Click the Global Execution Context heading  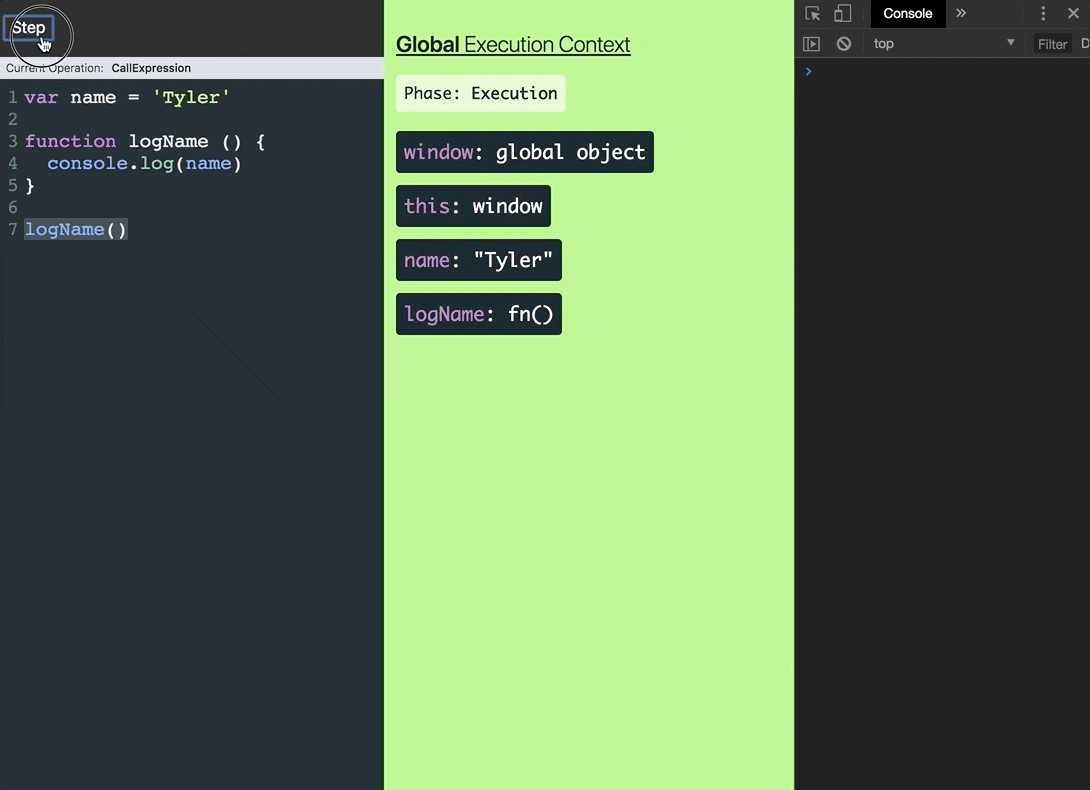(513, 45)
